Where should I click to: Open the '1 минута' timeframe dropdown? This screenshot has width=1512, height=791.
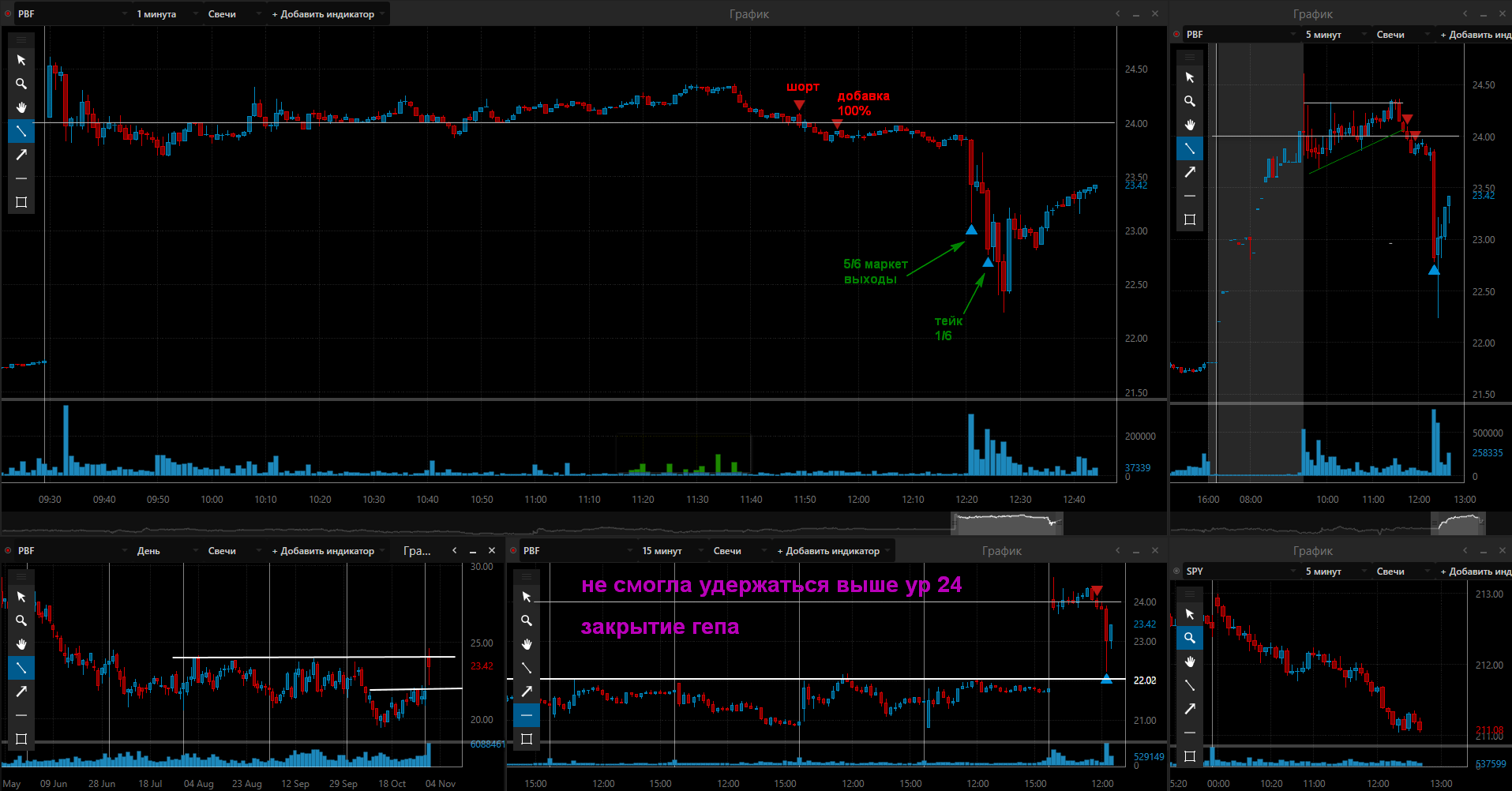pos(167,13)
